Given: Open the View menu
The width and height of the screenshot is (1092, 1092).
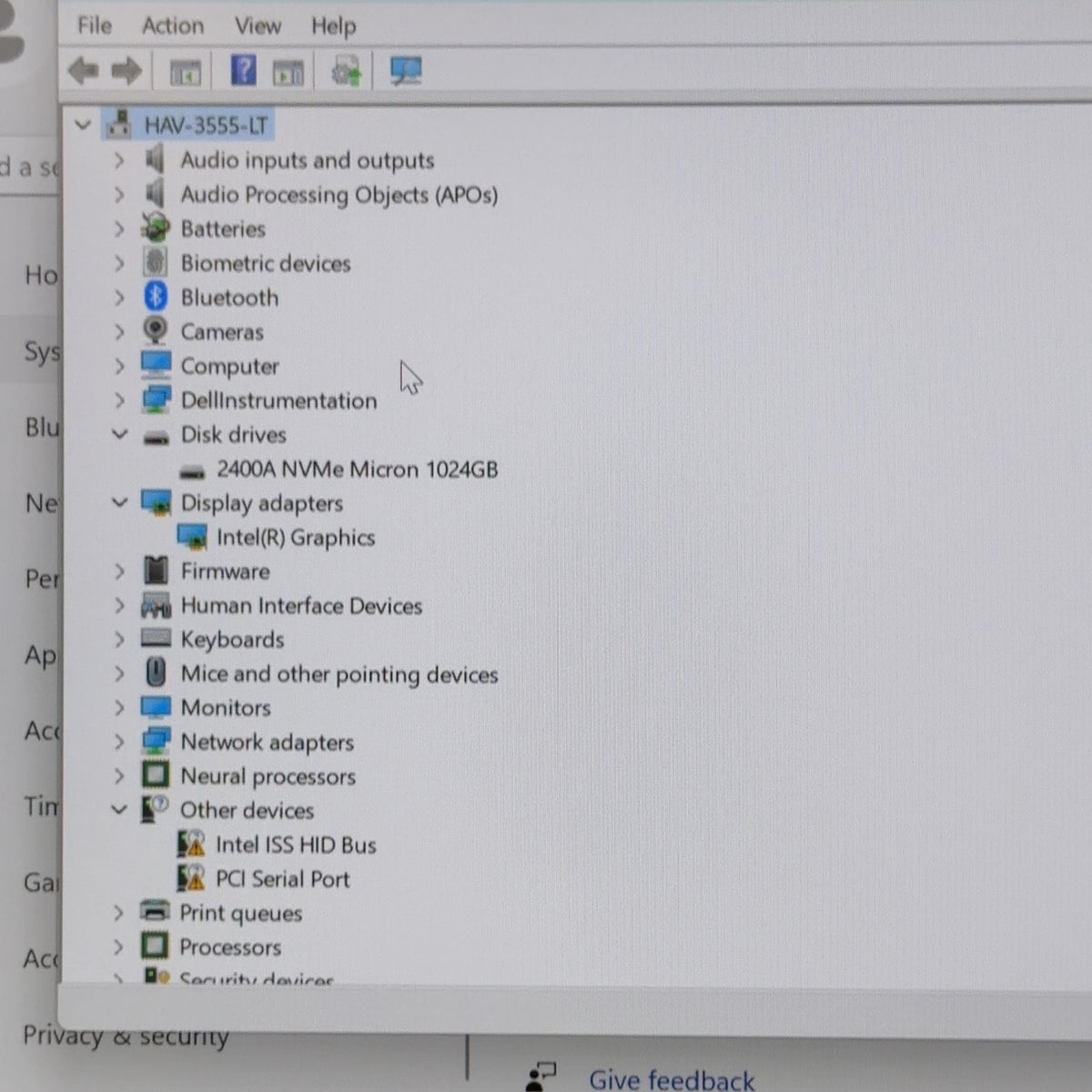Looking at the screenshot, I should coord(258,25).
